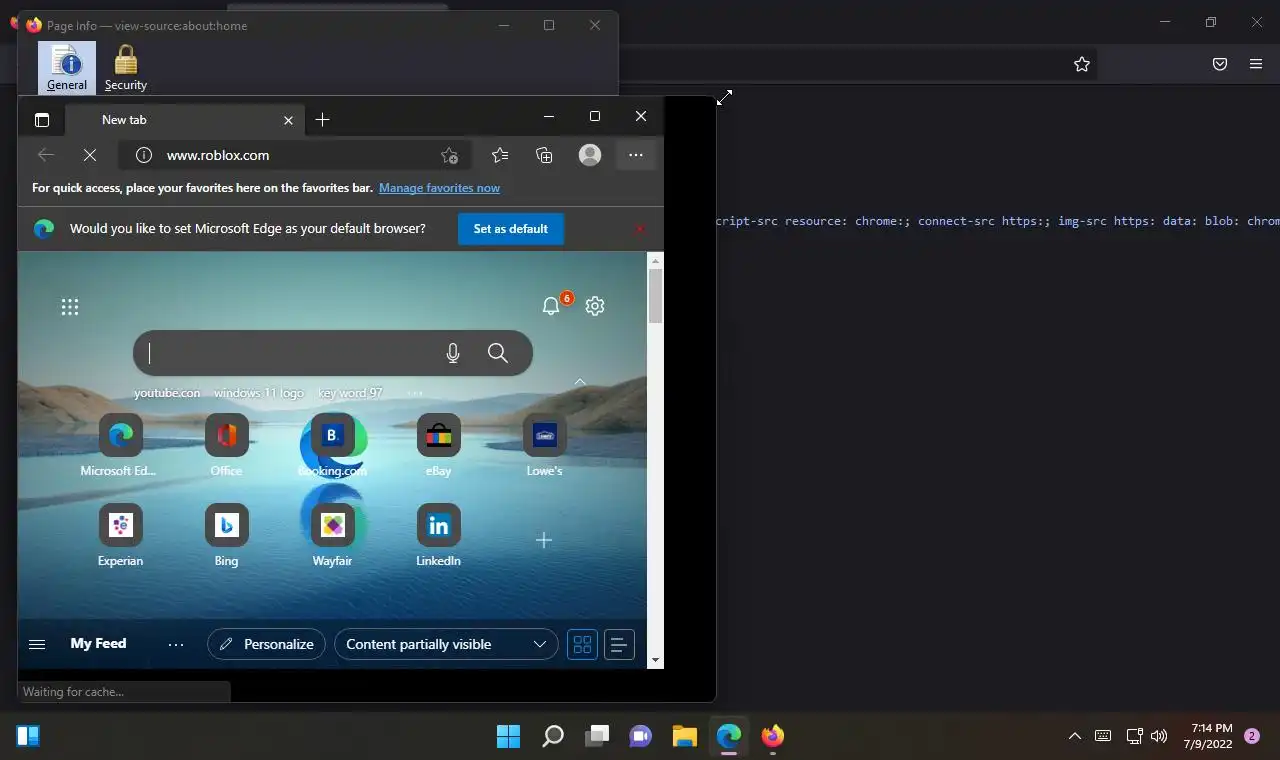Collapse the quick links with the chevron
The image size is (1280, 760).
pyautogui.click(x=580, y=382)
